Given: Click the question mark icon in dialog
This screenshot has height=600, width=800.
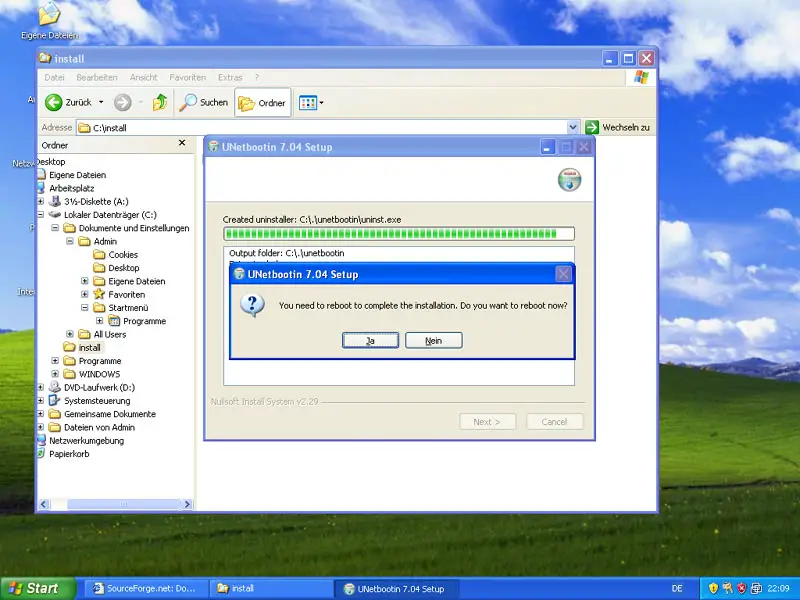Looking at the screenshot, I should [x=252, y=305].
